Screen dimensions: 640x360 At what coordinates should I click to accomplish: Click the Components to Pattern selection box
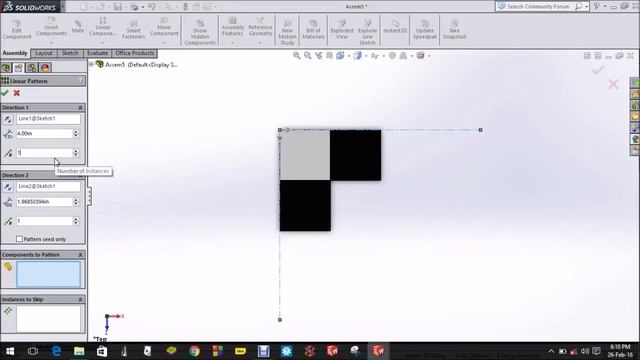[49, 275]
